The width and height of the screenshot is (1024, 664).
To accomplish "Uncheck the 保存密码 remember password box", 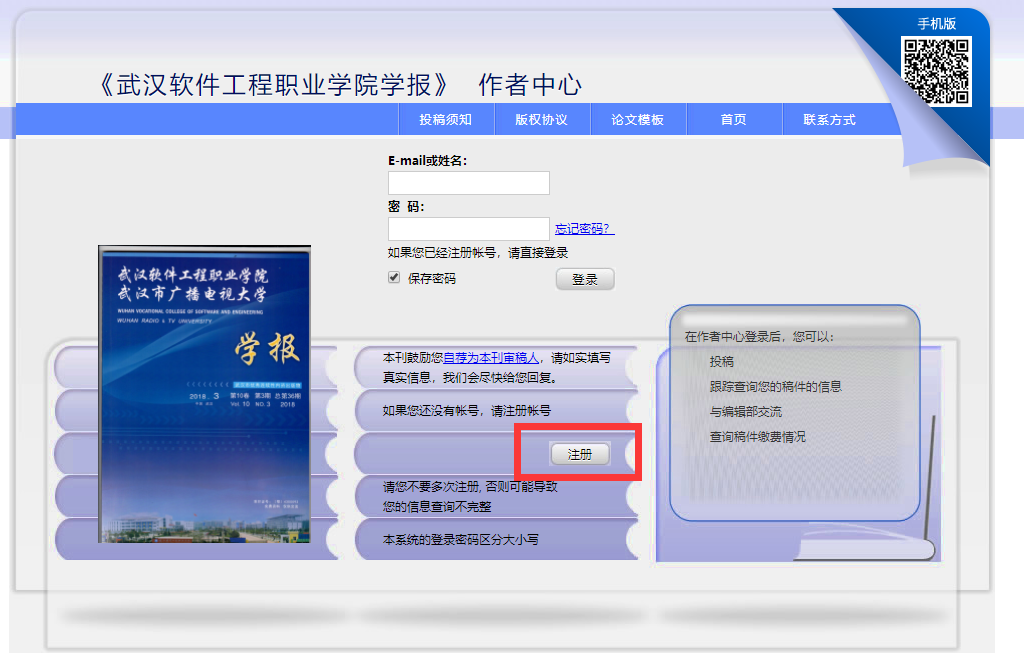I will [x=394, y=278].
